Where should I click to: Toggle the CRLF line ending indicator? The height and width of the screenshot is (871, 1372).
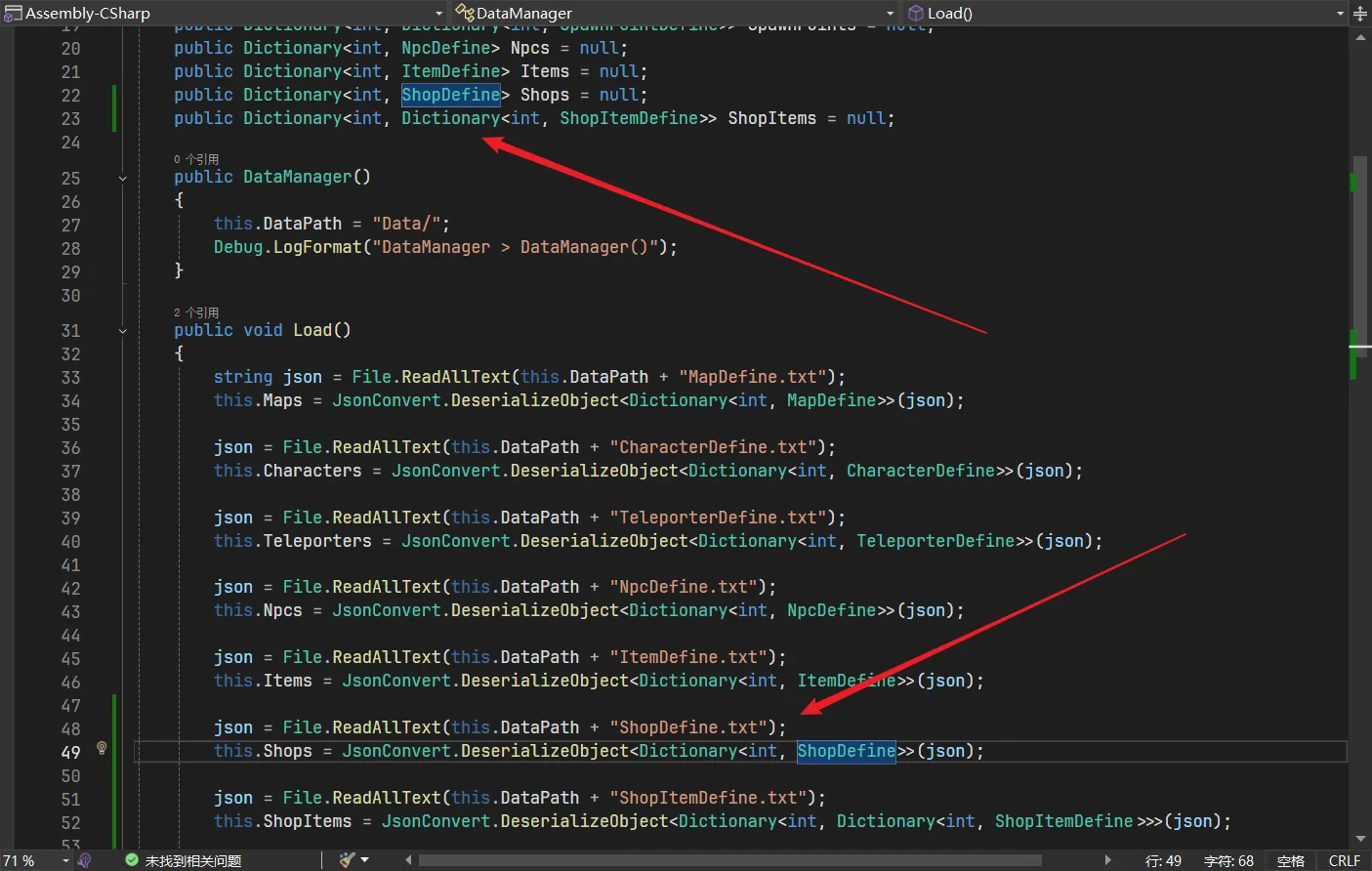tap(1344, 860)
